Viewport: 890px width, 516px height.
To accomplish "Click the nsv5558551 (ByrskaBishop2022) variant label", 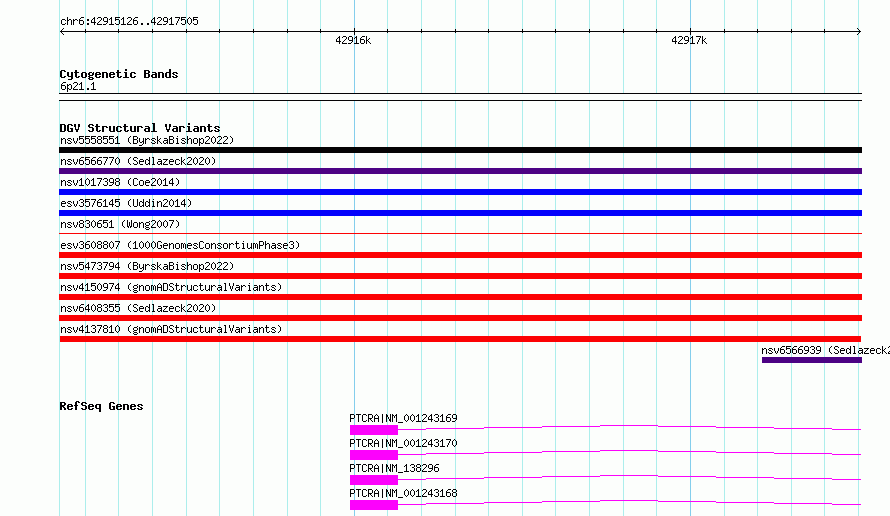I will click(147, 140).
